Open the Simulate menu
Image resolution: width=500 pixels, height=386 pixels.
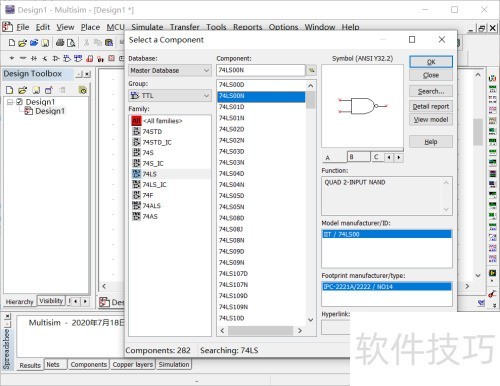coord(147,27)
